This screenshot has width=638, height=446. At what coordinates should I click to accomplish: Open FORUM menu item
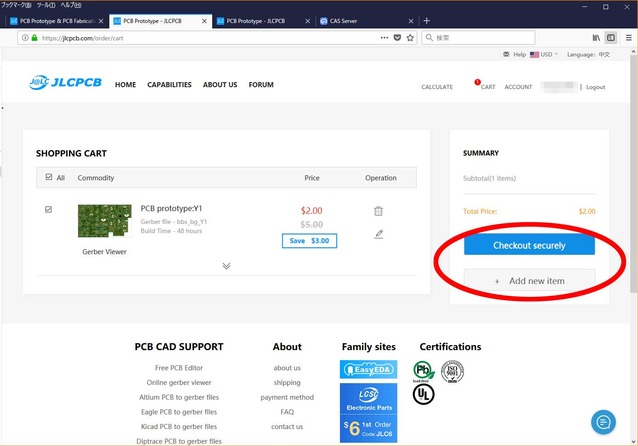coord(261,85)
